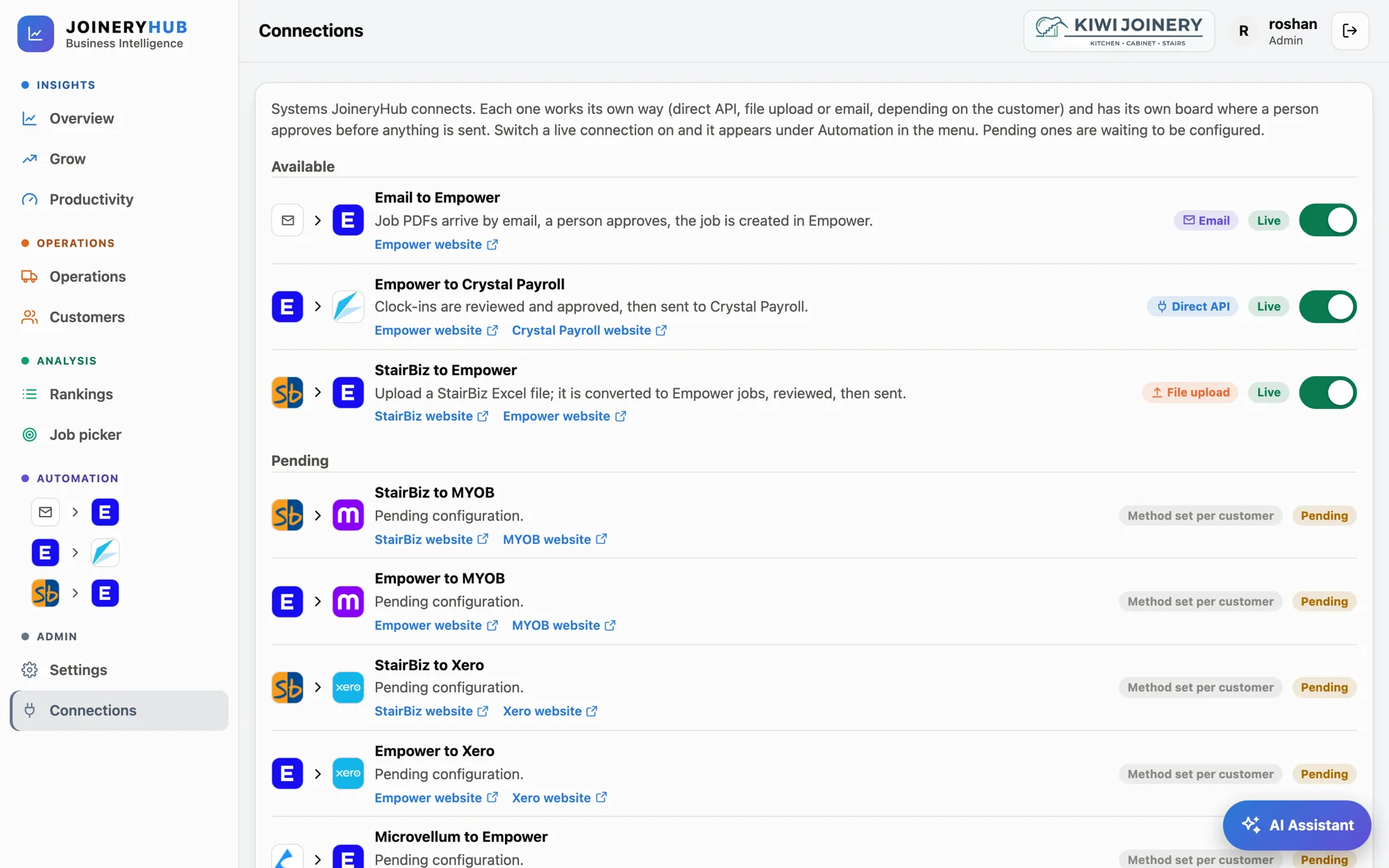Click the mail icon in Email to Empower row
Screen dimensions: 1389x868
pyautogui.click(x=288, y=220)
